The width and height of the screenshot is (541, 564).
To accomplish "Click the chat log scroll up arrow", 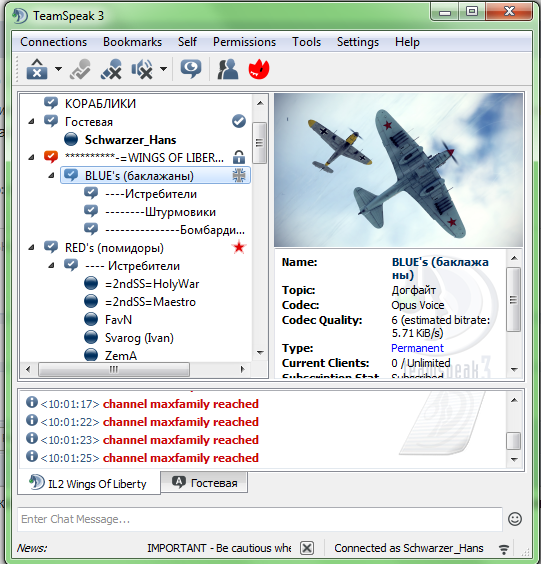I will point(514,400).
